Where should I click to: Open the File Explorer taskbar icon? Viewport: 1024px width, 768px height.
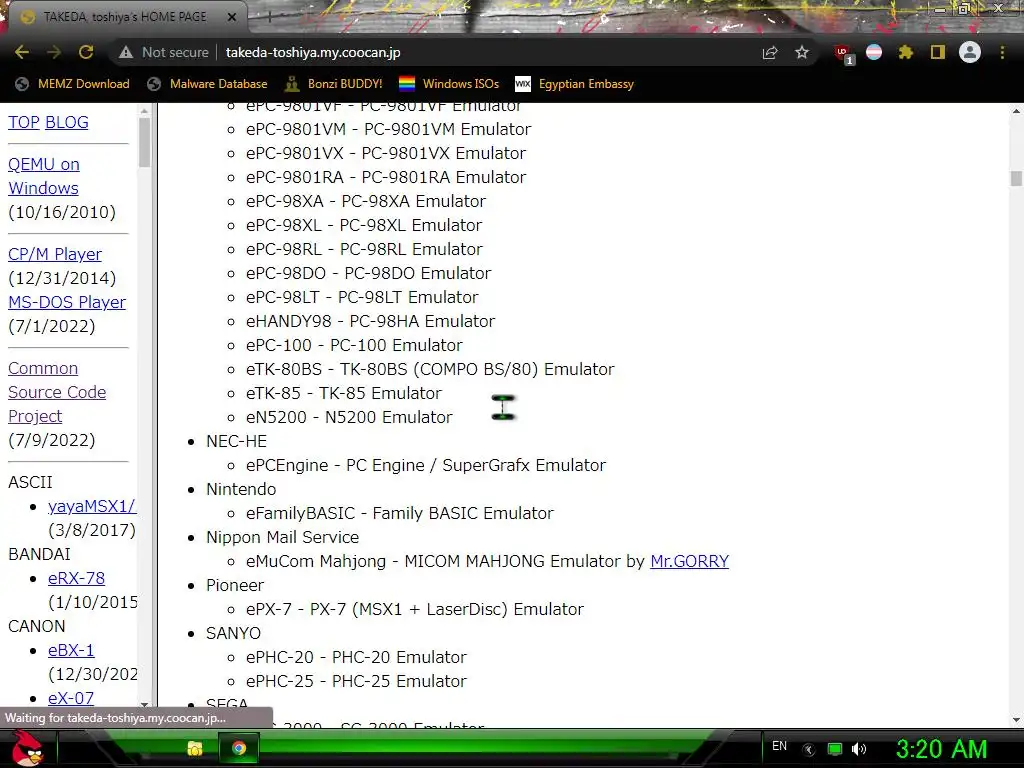click(194, 748)
